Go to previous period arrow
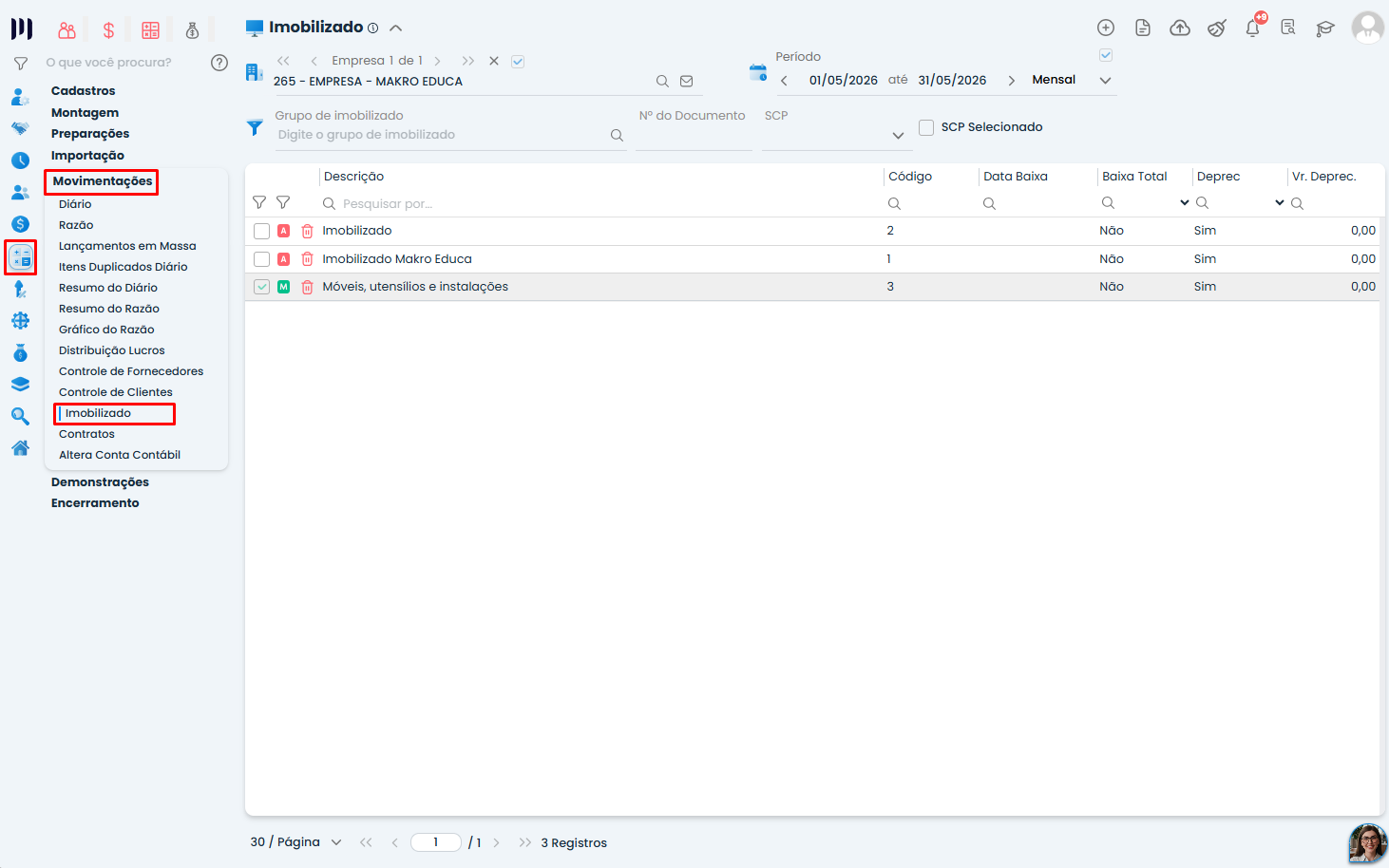This screenshot has width=1389, height=868. coord(784,81)
